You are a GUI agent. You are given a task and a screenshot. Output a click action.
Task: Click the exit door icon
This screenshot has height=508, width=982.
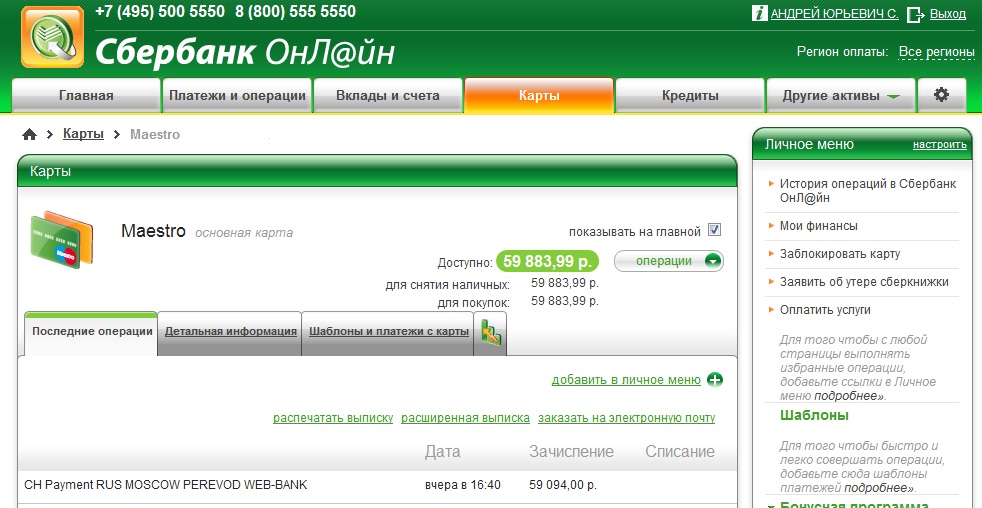point(915,14)
